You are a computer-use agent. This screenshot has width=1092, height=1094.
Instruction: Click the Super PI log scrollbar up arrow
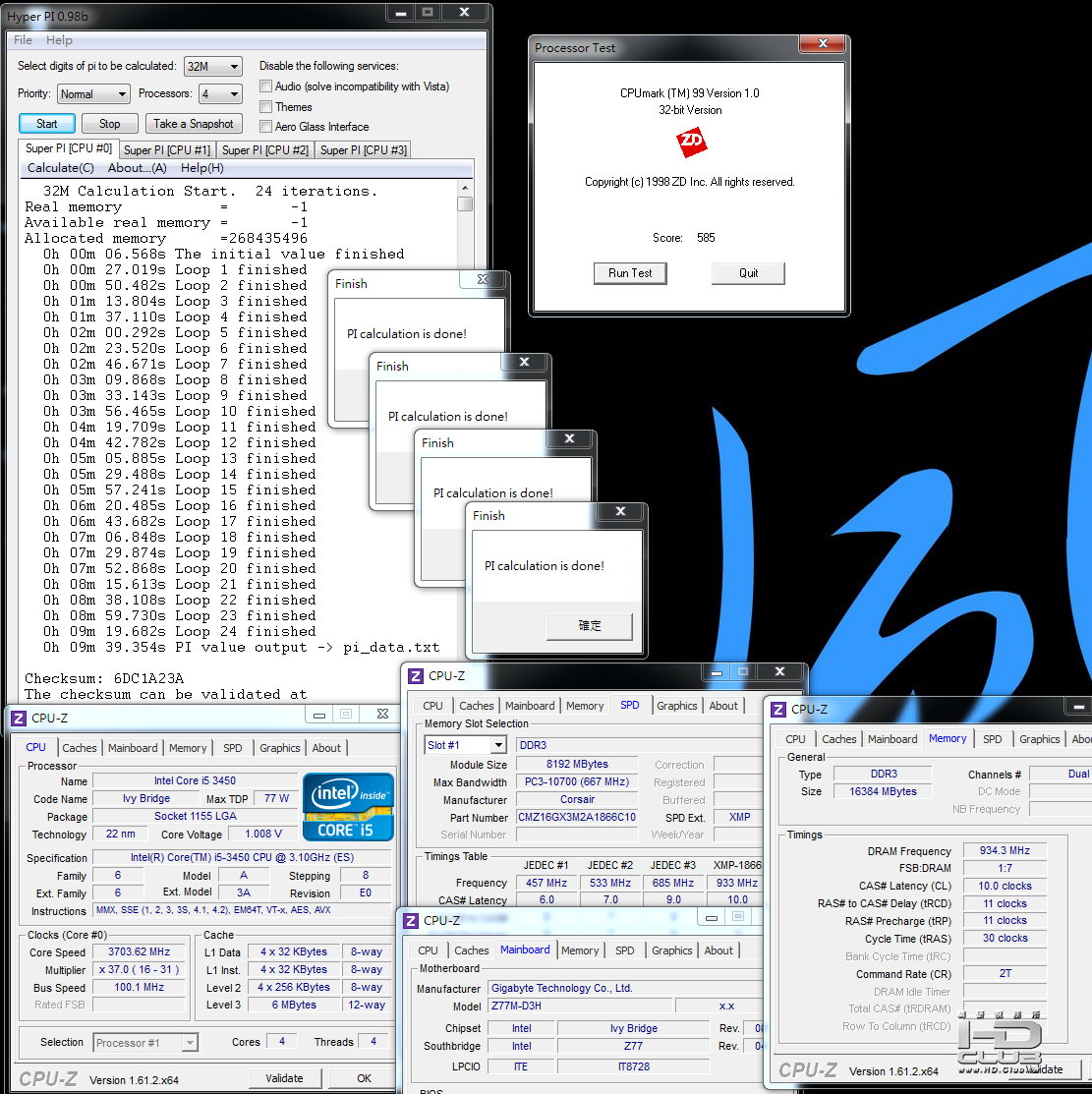(465, 188)
